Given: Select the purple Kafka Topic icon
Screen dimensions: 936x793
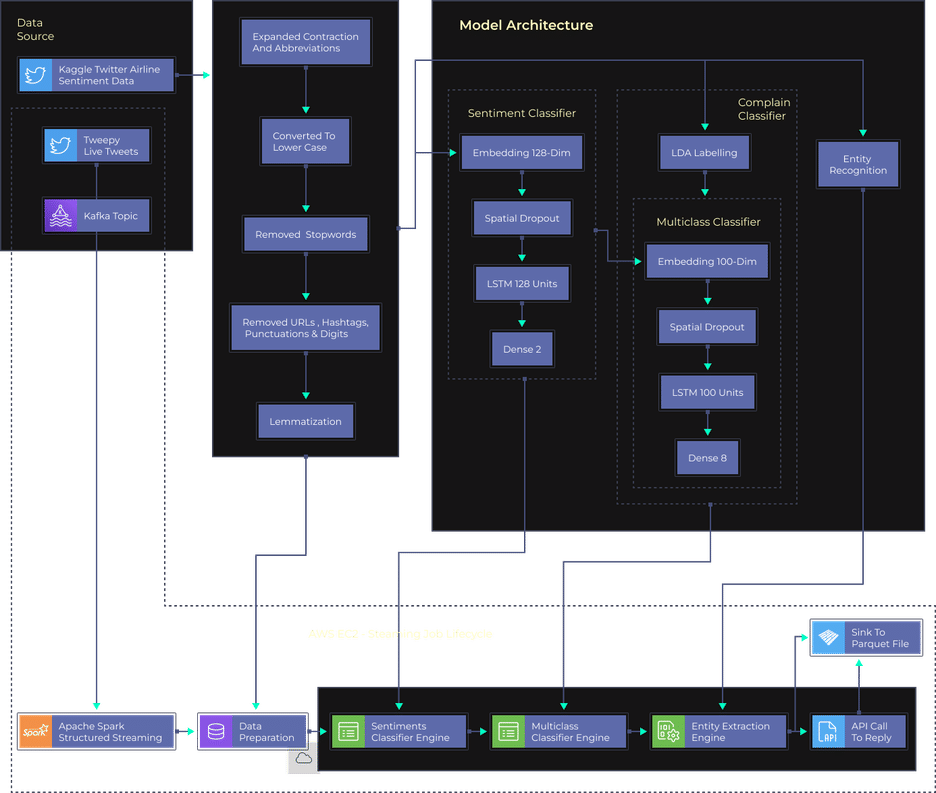Looking at the screenshot, I should point(61,216).
